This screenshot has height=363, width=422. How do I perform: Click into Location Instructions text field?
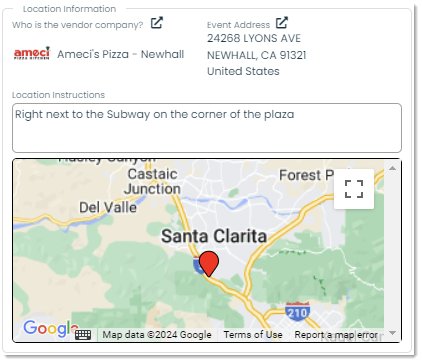point(207,128)
